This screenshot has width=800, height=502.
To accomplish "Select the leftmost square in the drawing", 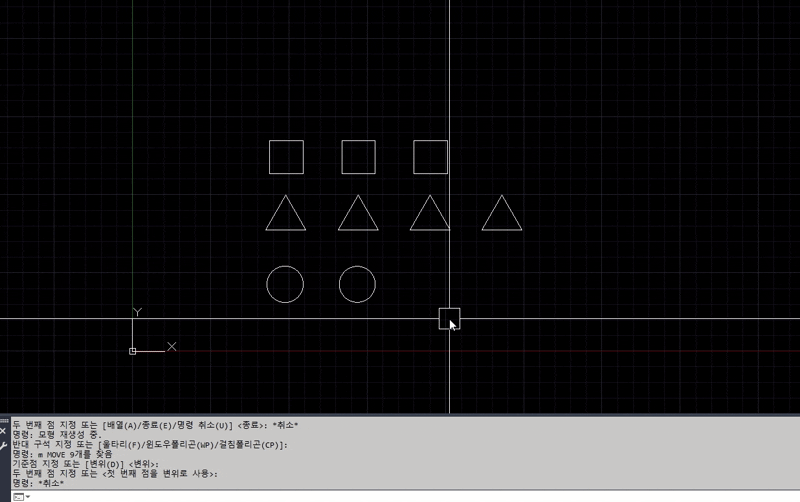I will click(x=286, y=157).
